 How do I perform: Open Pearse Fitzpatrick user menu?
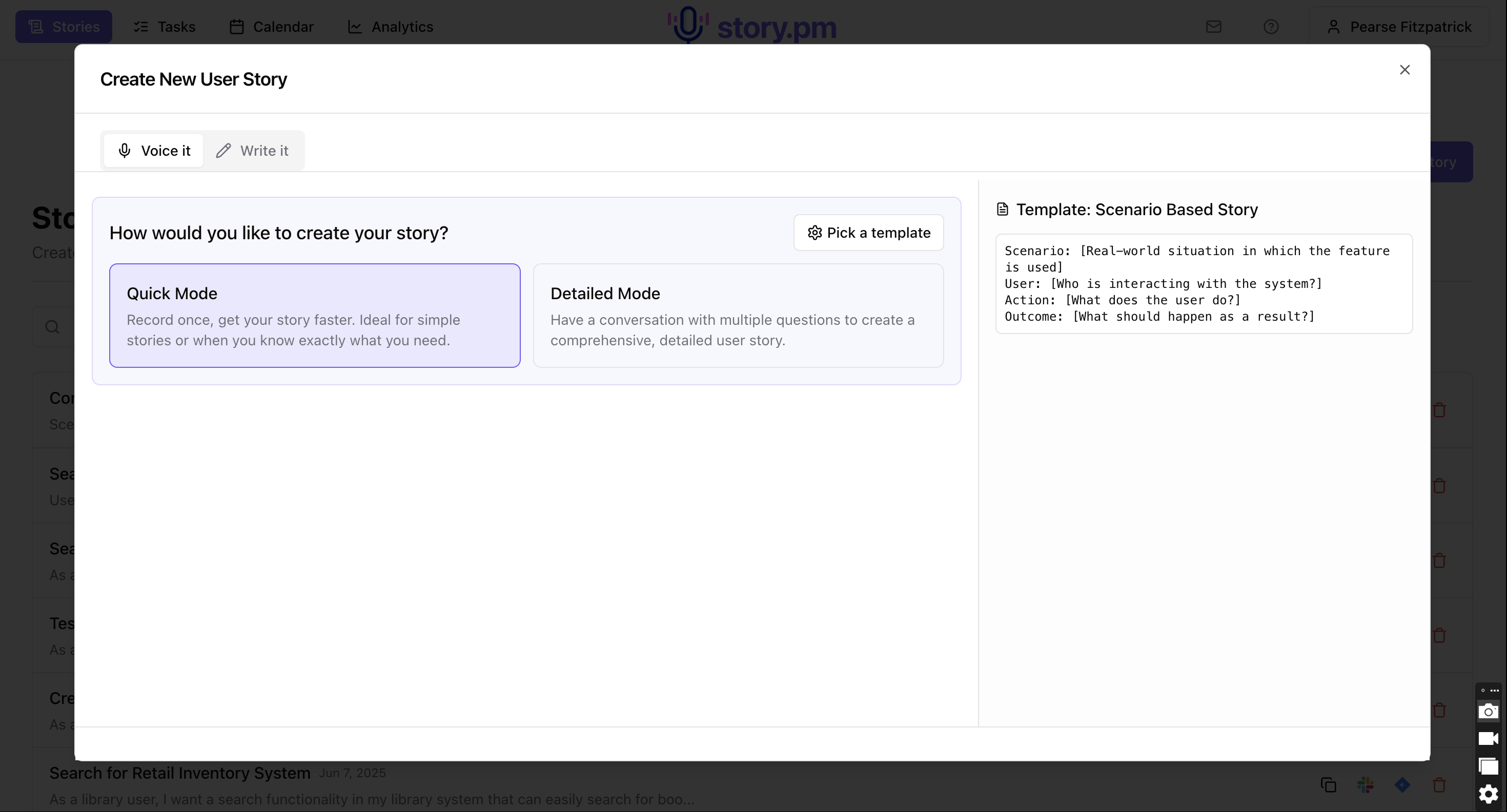[x=1399, y=27]
